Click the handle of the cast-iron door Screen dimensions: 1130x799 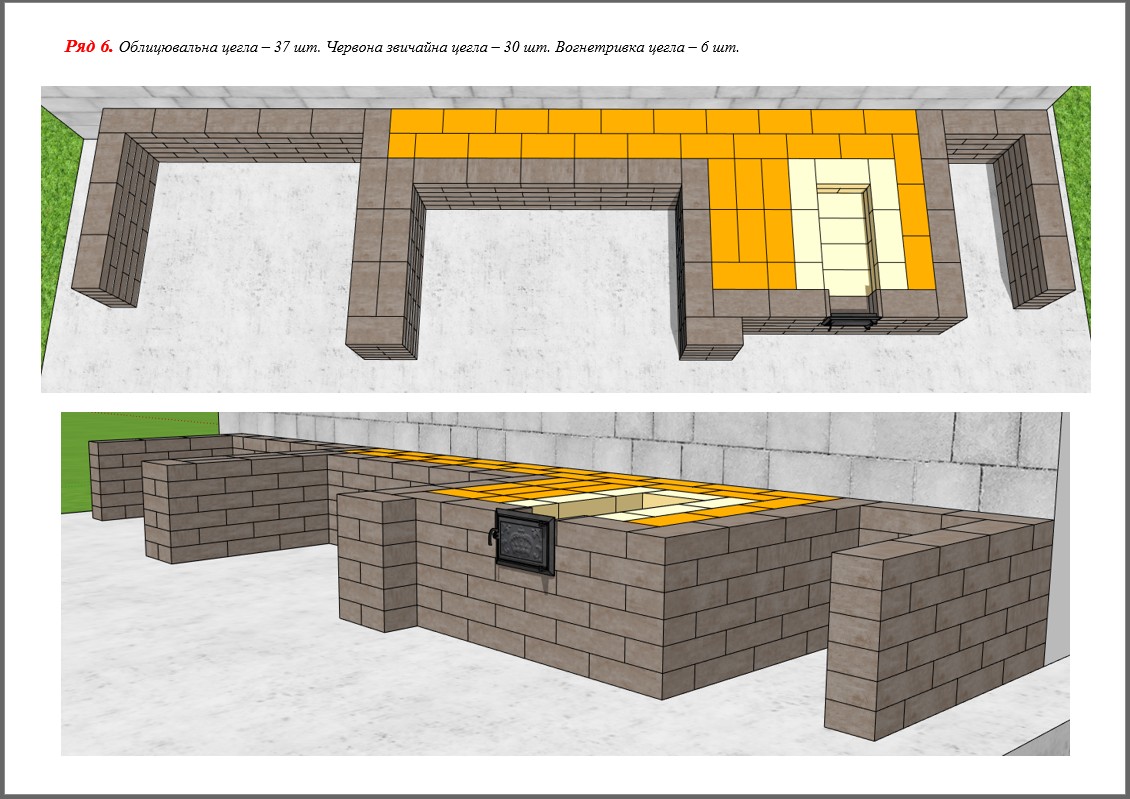(493, 539)
